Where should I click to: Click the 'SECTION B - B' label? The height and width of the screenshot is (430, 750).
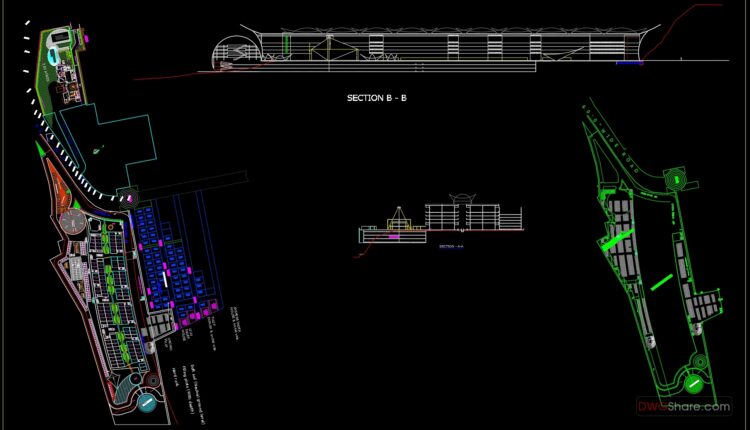pyautogui.click(x=376, y=98)
